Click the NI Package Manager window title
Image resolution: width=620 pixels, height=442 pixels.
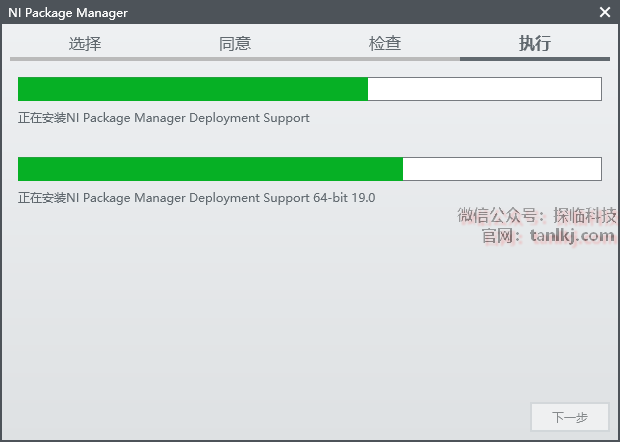(x=68, y=12)
